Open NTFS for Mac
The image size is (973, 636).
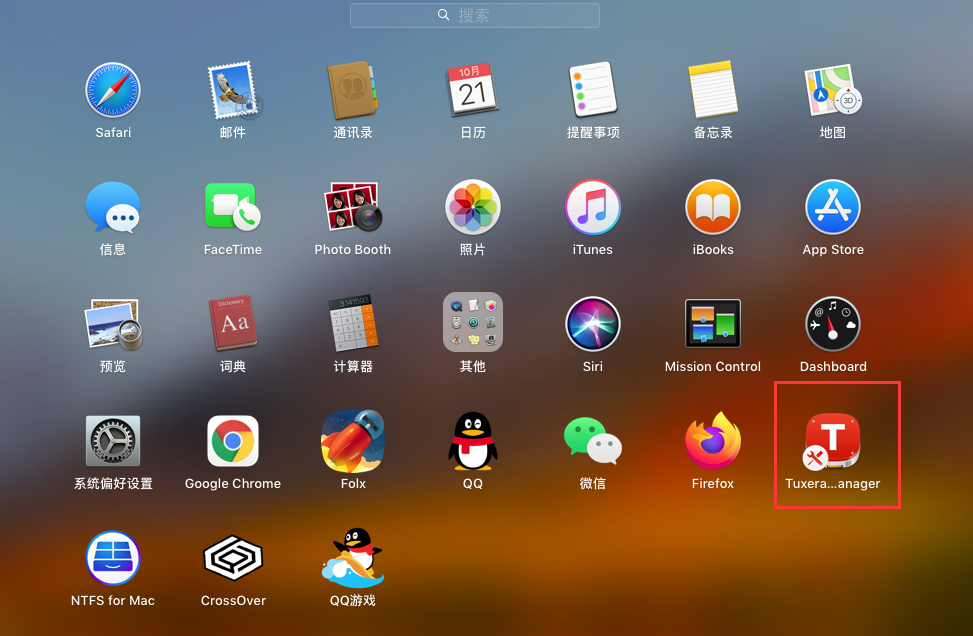(113, 557)
